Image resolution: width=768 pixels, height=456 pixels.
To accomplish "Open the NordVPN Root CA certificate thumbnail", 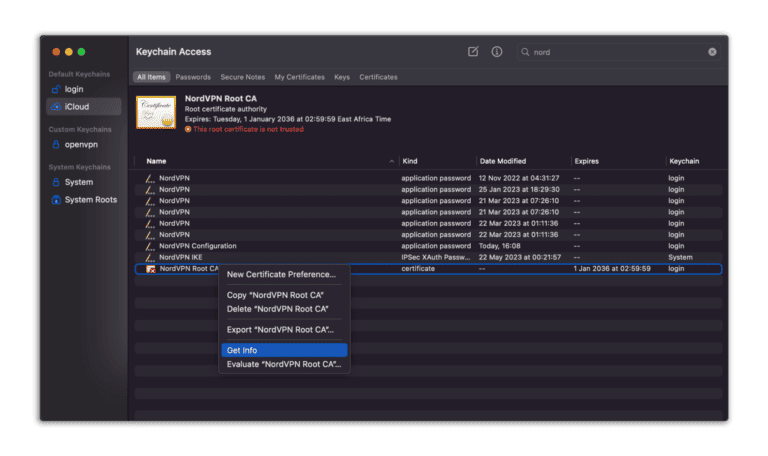I will coord(155,112).
